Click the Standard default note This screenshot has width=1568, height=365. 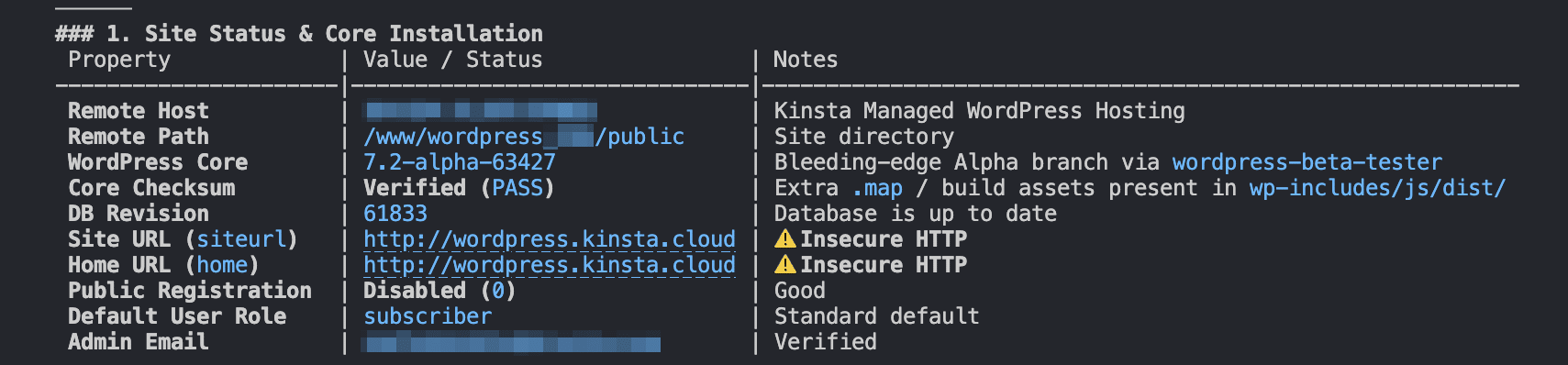coord(877,316)
